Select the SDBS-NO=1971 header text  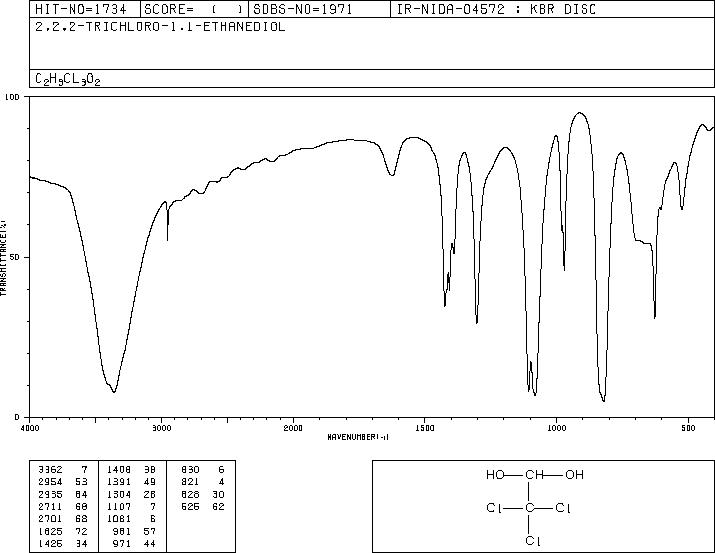(303, 9)
